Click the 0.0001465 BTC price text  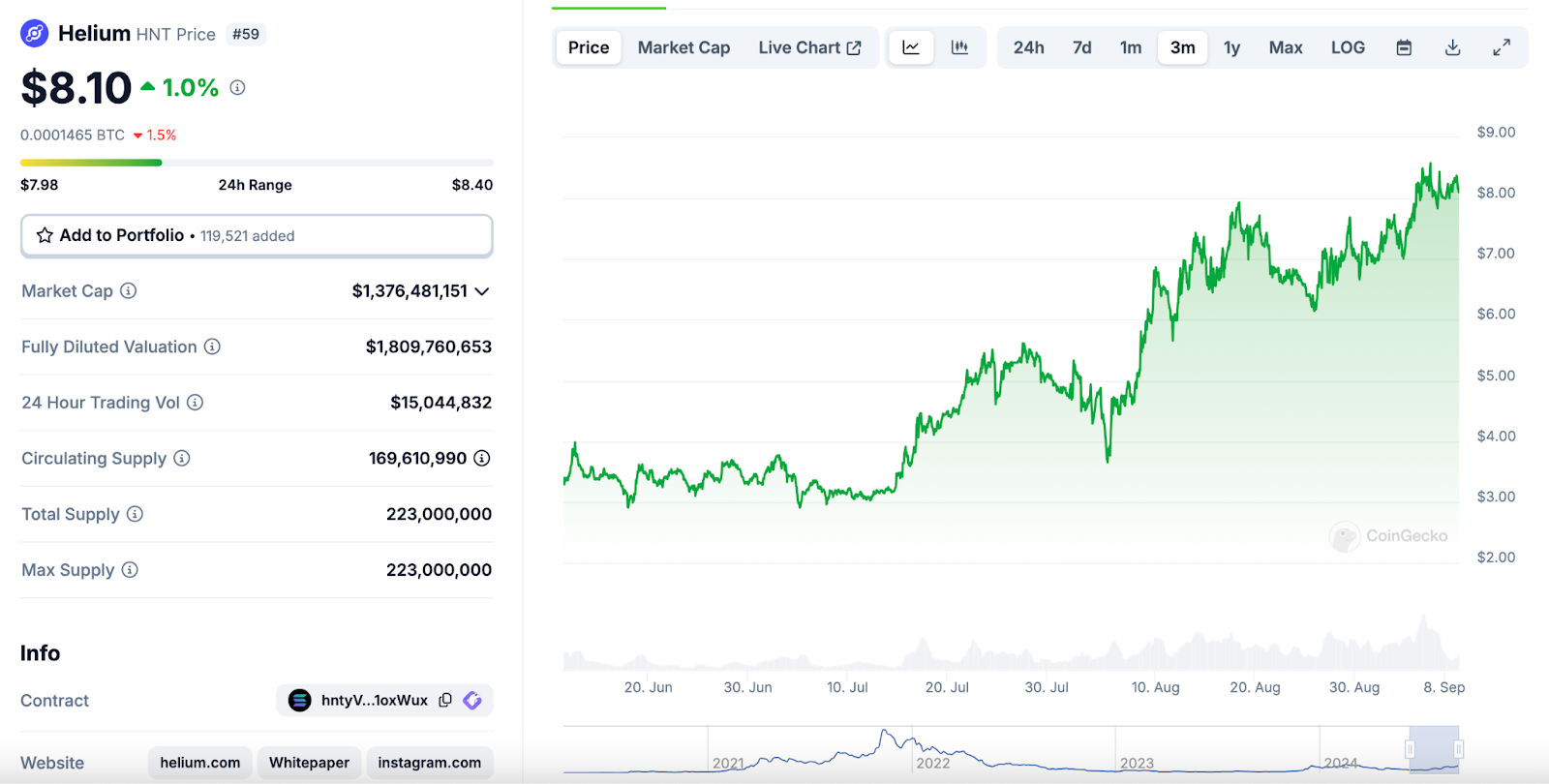[73, 135]
